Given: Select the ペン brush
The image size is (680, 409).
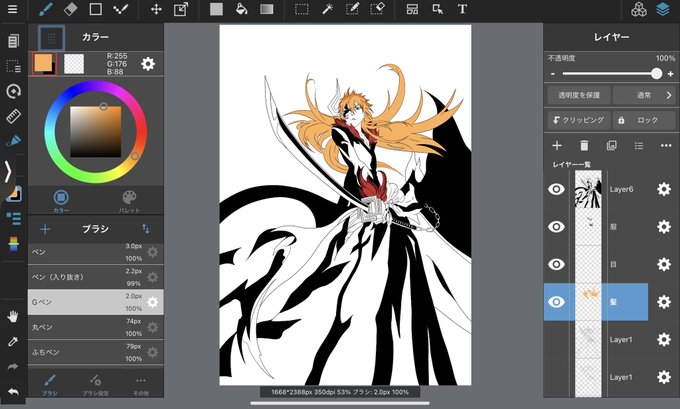Looking at the screenshot, I should [95, 252].
